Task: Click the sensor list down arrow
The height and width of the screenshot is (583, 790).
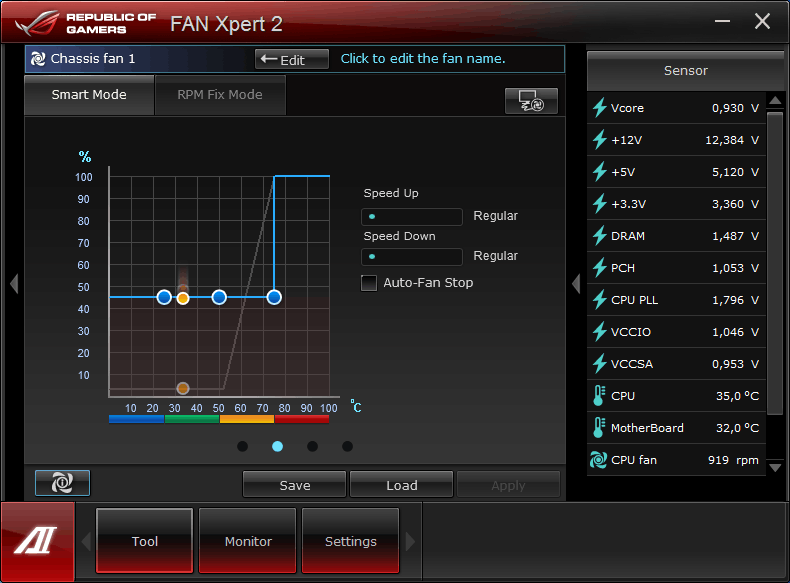Action: [x=775, y=468]
